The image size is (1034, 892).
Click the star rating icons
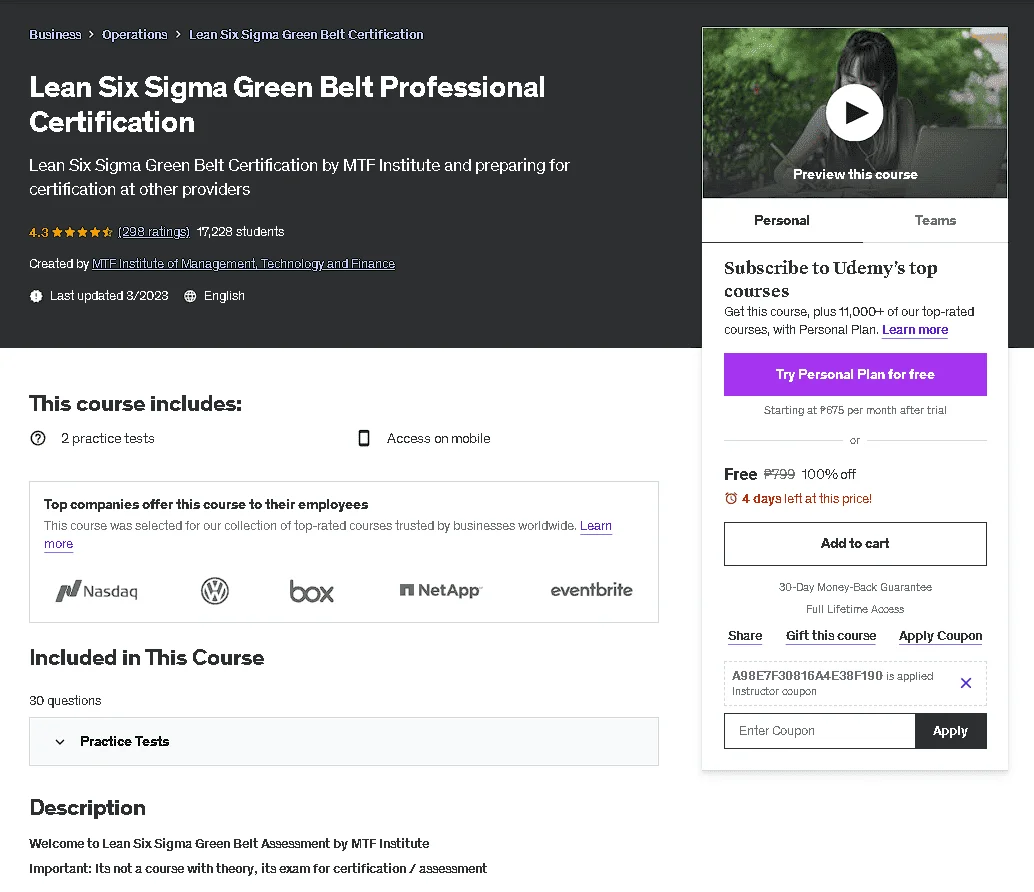[82, 232]
